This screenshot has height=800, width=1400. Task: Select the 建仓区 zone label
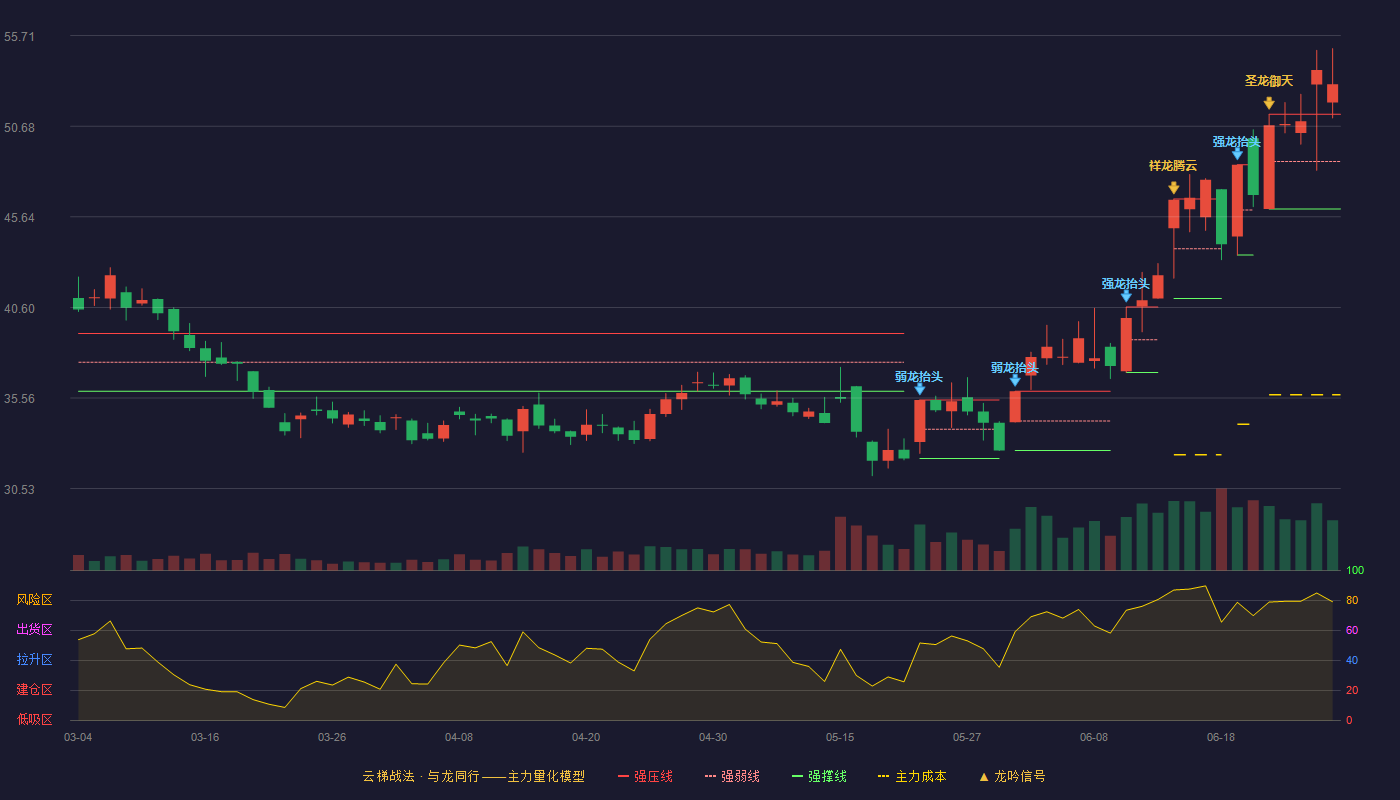point(35,690)
